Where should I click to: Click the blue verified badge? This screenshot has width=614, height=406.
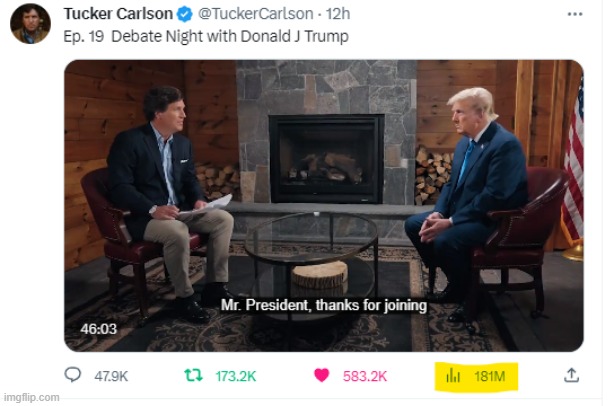(185, 14)
